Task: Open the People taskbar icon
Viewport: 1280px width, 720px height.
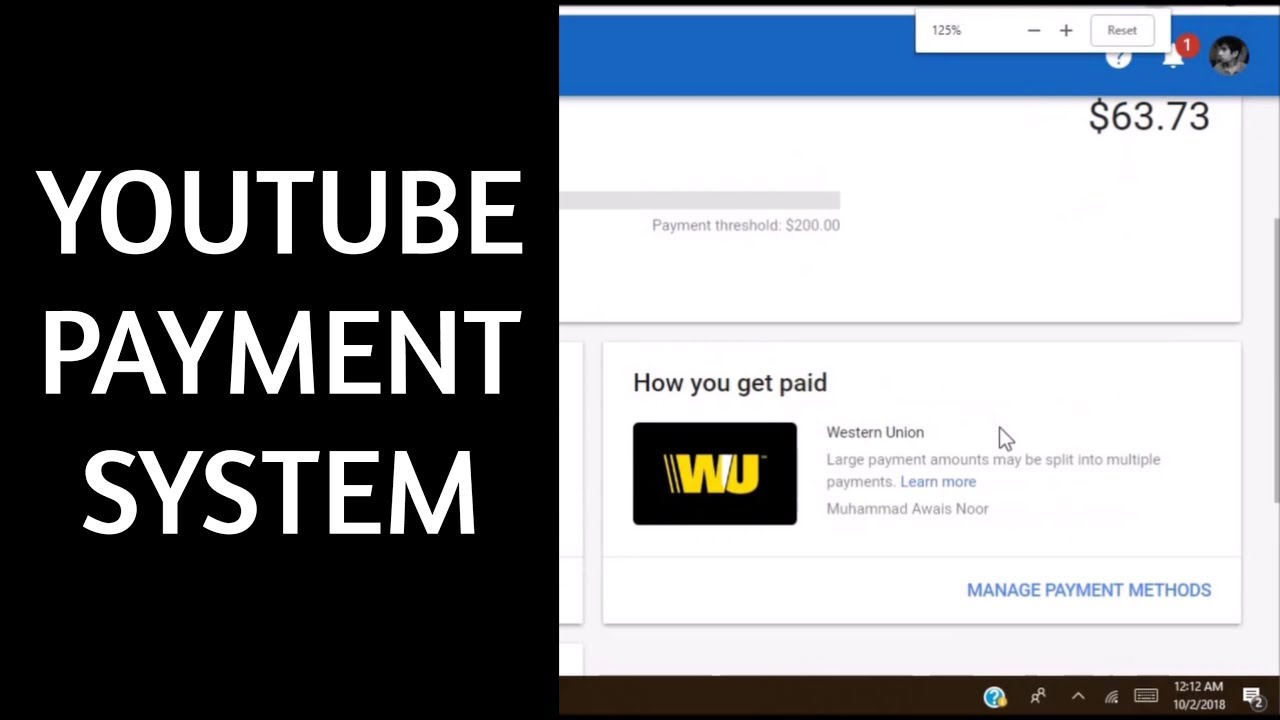Action: point(1038,697)
